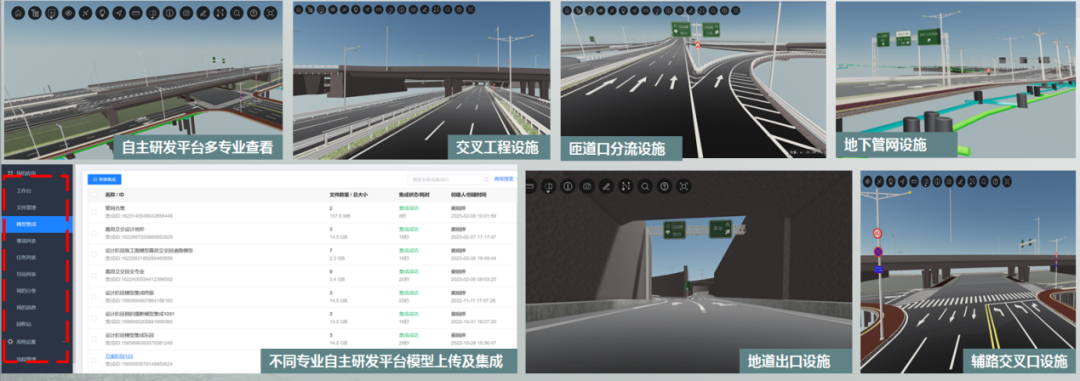
Task: Select the pencil markup icon in the tunnel viewer toolbar
Action: (606, 186)
